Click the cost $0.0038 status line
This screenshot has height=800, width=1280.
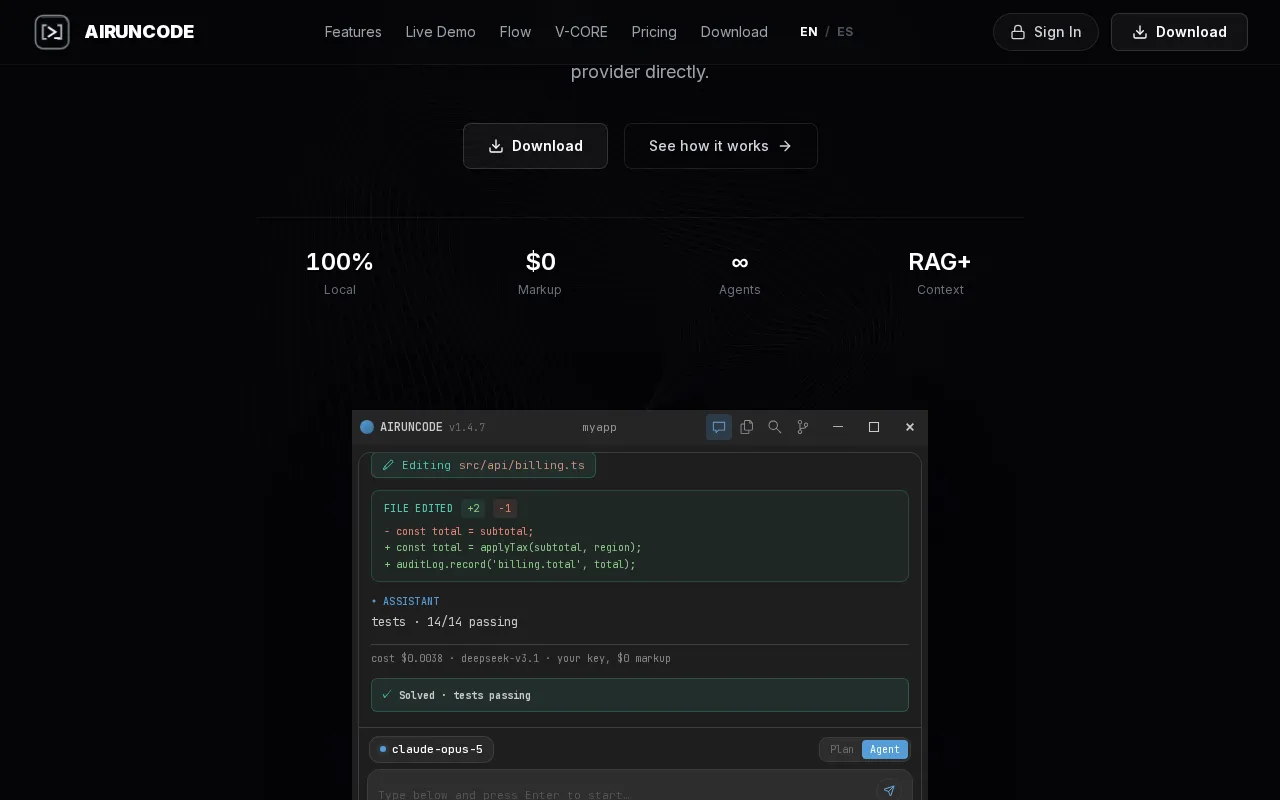pos(521,658)
